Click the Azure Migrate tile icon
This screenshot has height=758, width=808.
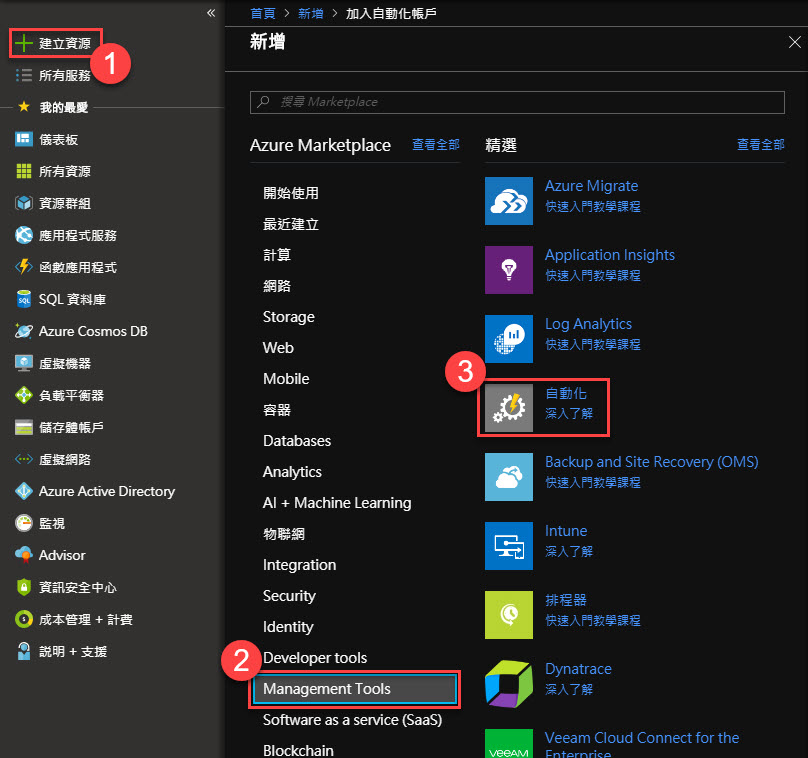click(509, 201)
